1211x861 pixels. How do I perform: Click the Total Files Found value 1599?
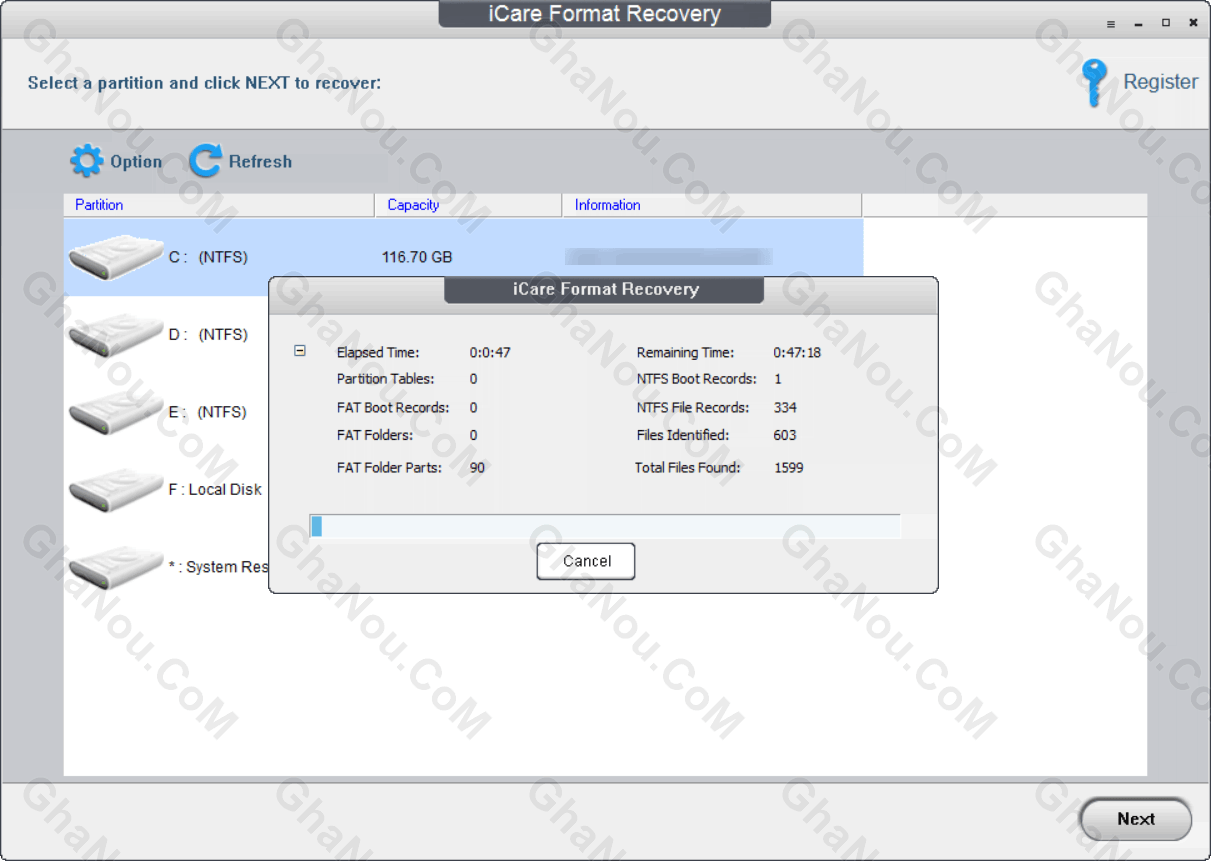pos(789,468)
